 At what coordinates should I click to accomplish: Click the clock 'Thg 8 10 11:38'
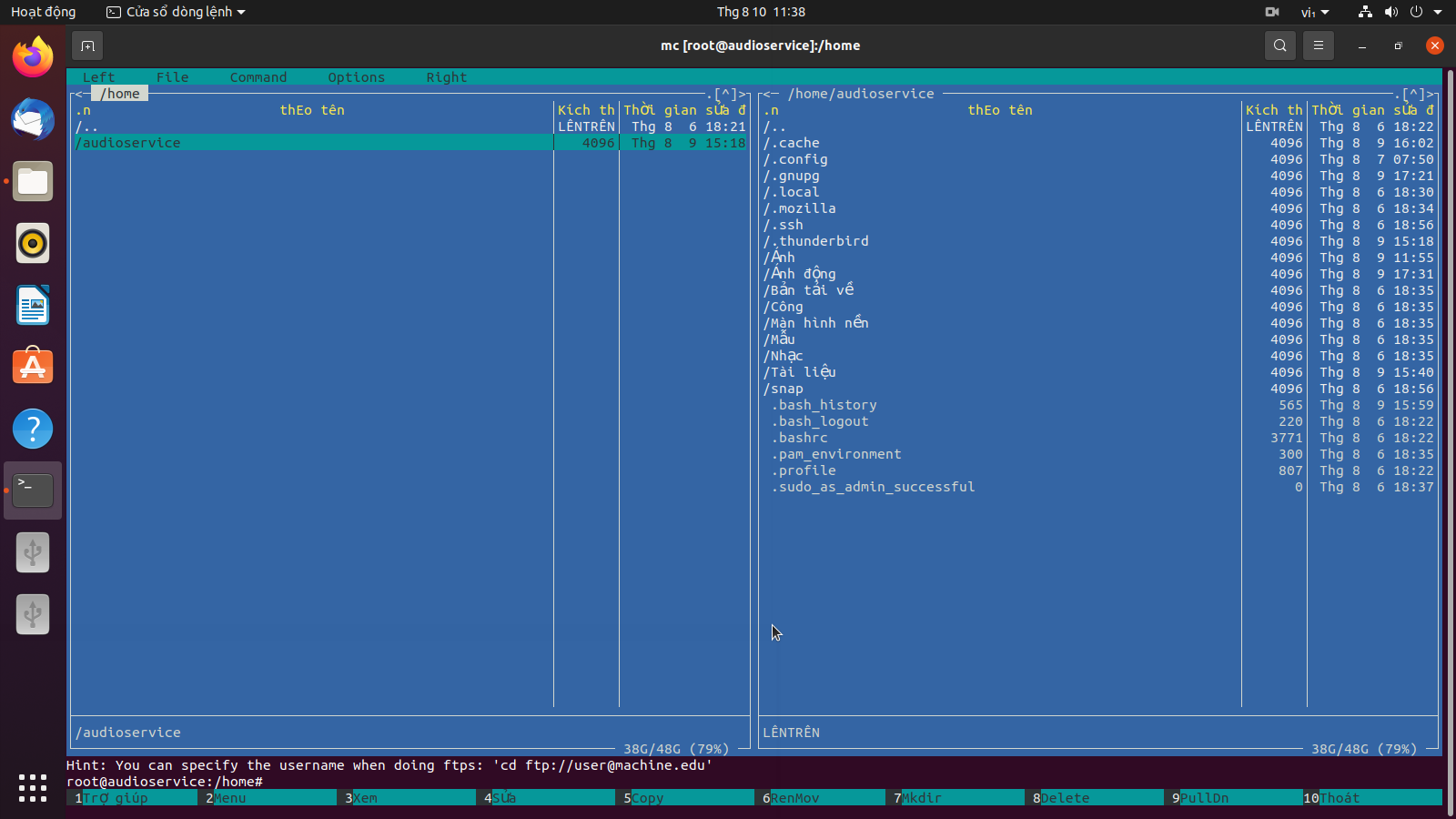click(x=761, y=12)
